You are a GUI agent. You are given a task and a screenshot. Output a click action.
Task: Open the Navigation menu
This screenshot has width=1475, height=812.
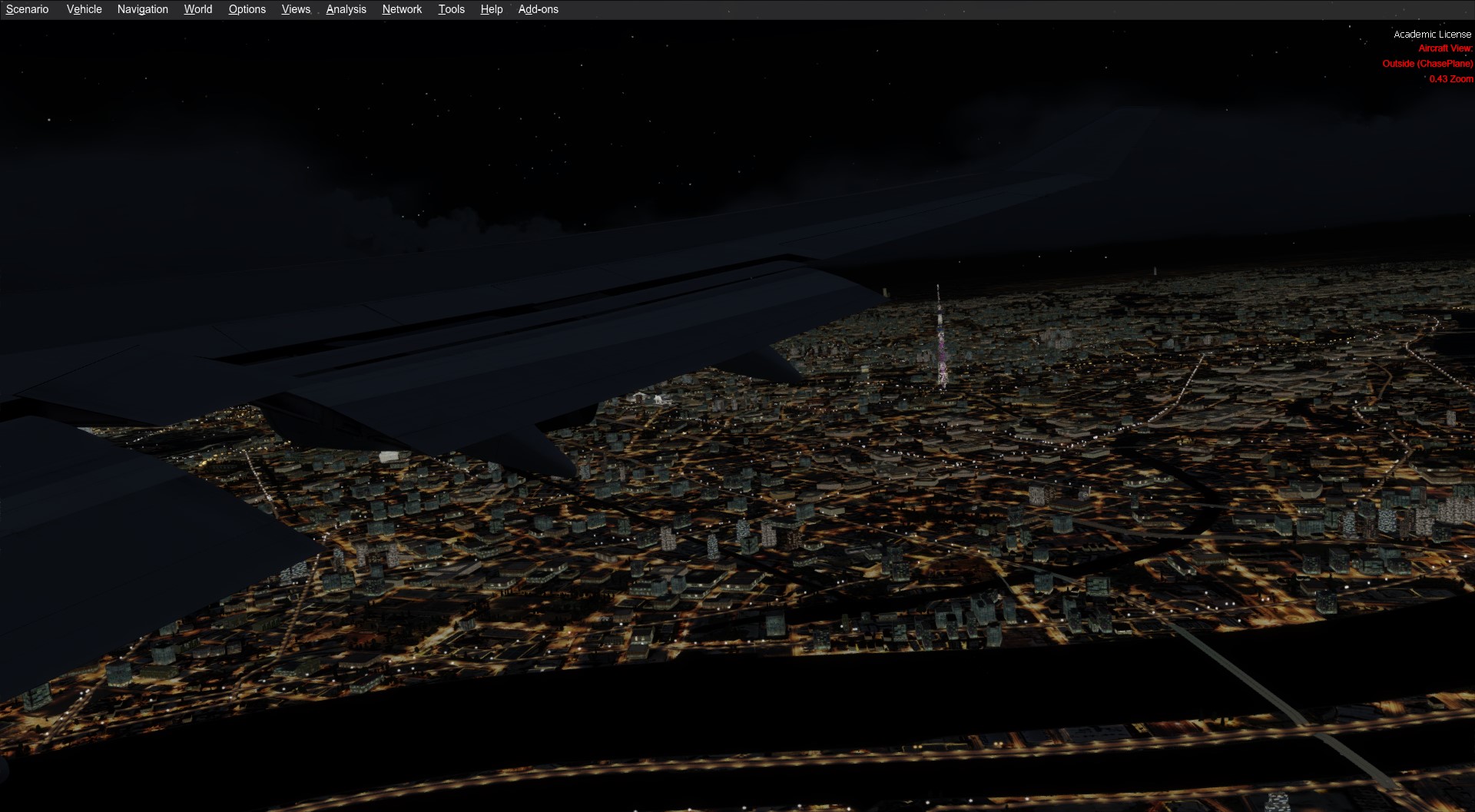pyautogui.click(x=142, y=9)
